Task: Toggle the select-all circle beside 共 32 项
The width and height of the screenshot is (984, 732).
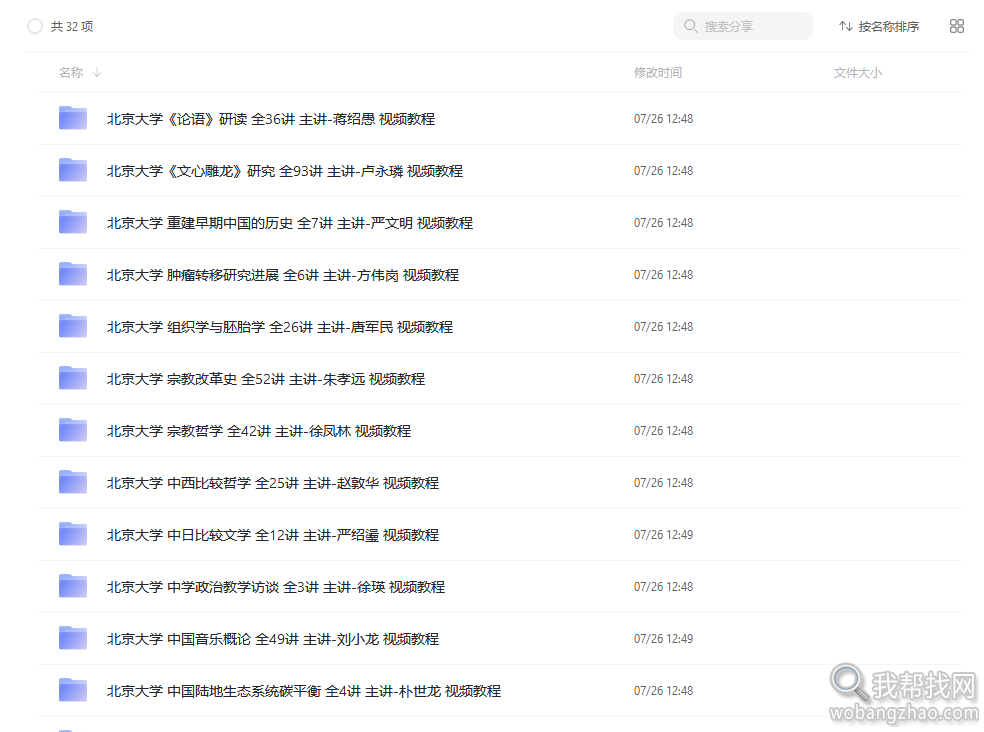Action: pos(35,26)
